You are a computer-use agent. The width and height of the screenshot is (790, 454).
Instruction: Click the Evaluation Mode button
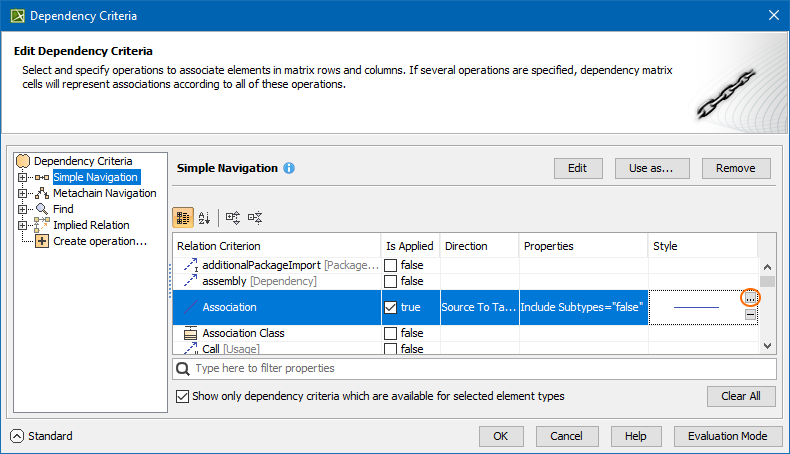click(727, 436)
